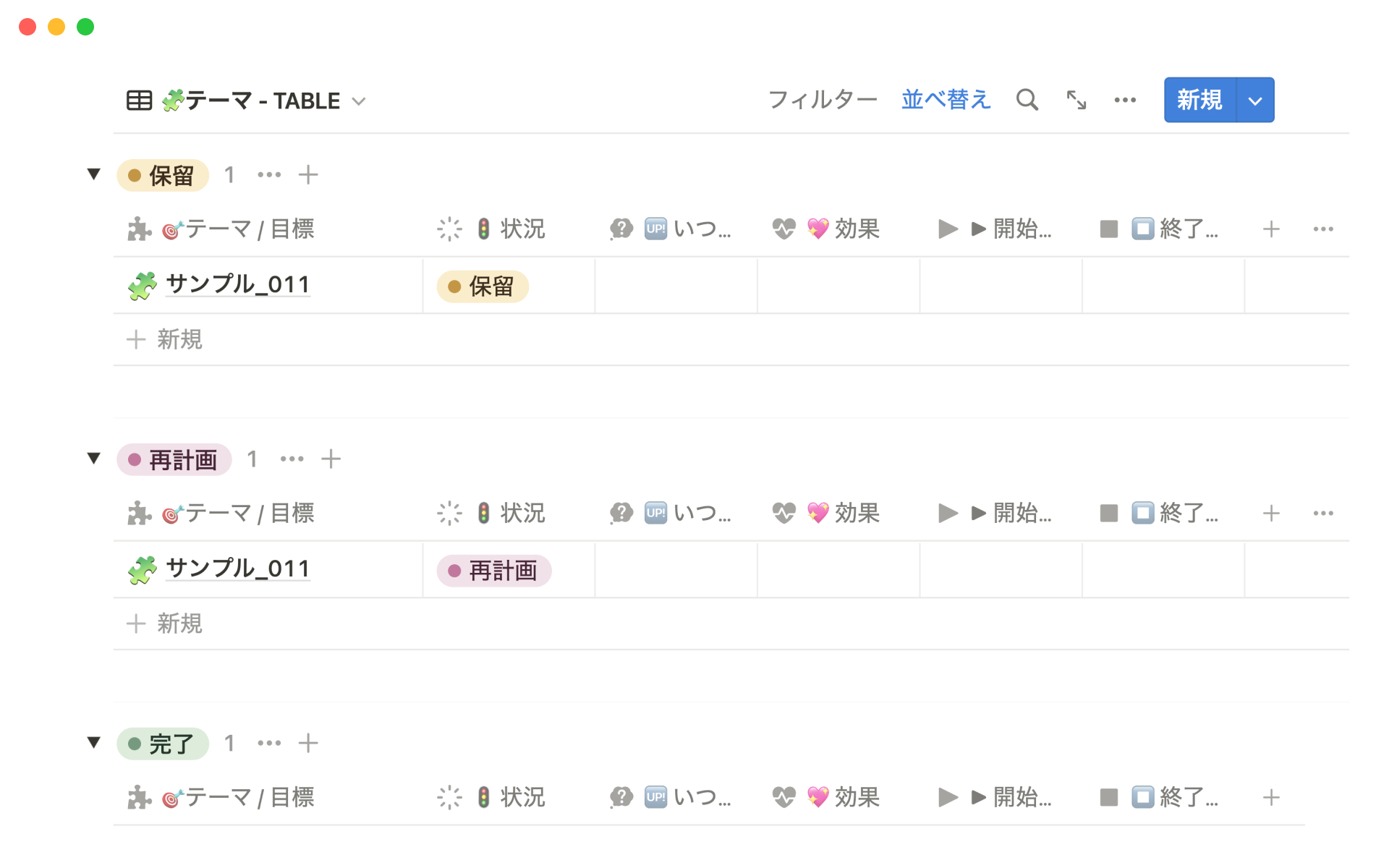Collapse the 保留 group triangle

click(x=94, y=174)
